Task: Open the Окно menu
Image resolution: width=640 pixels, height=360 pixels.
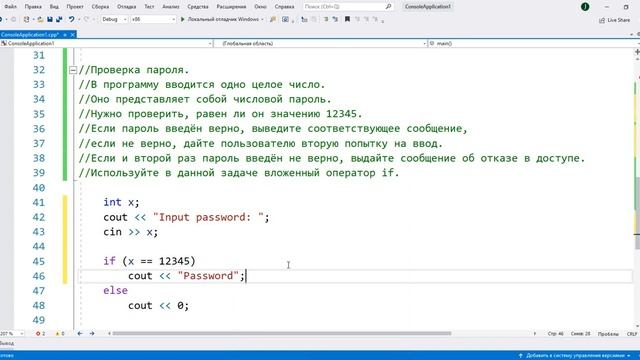Action: pos(260,7)
